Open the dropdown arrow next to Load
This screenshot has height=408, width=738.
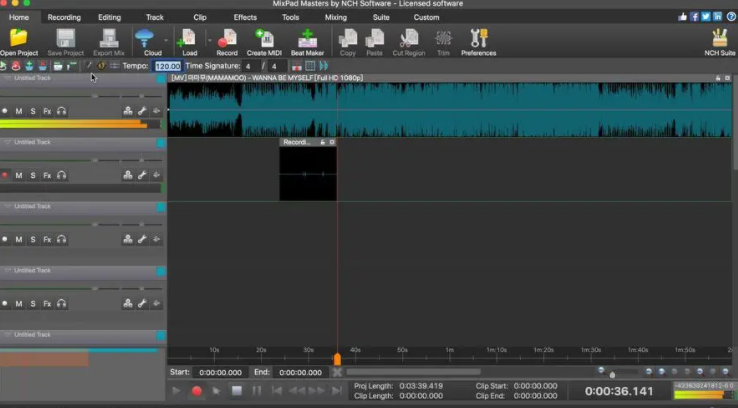pyautogui.click(x=209, y=40)
